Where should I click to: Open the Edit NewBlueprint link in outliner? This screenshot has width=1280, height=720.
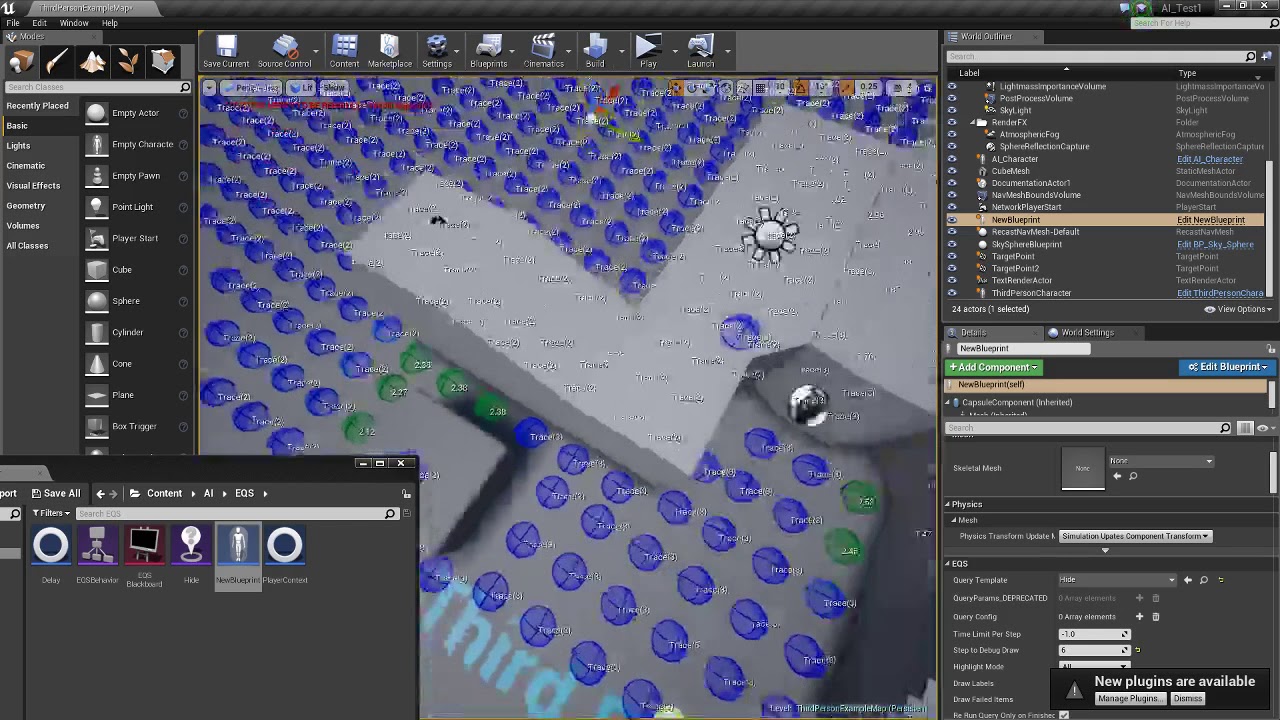coord(1211,220)
